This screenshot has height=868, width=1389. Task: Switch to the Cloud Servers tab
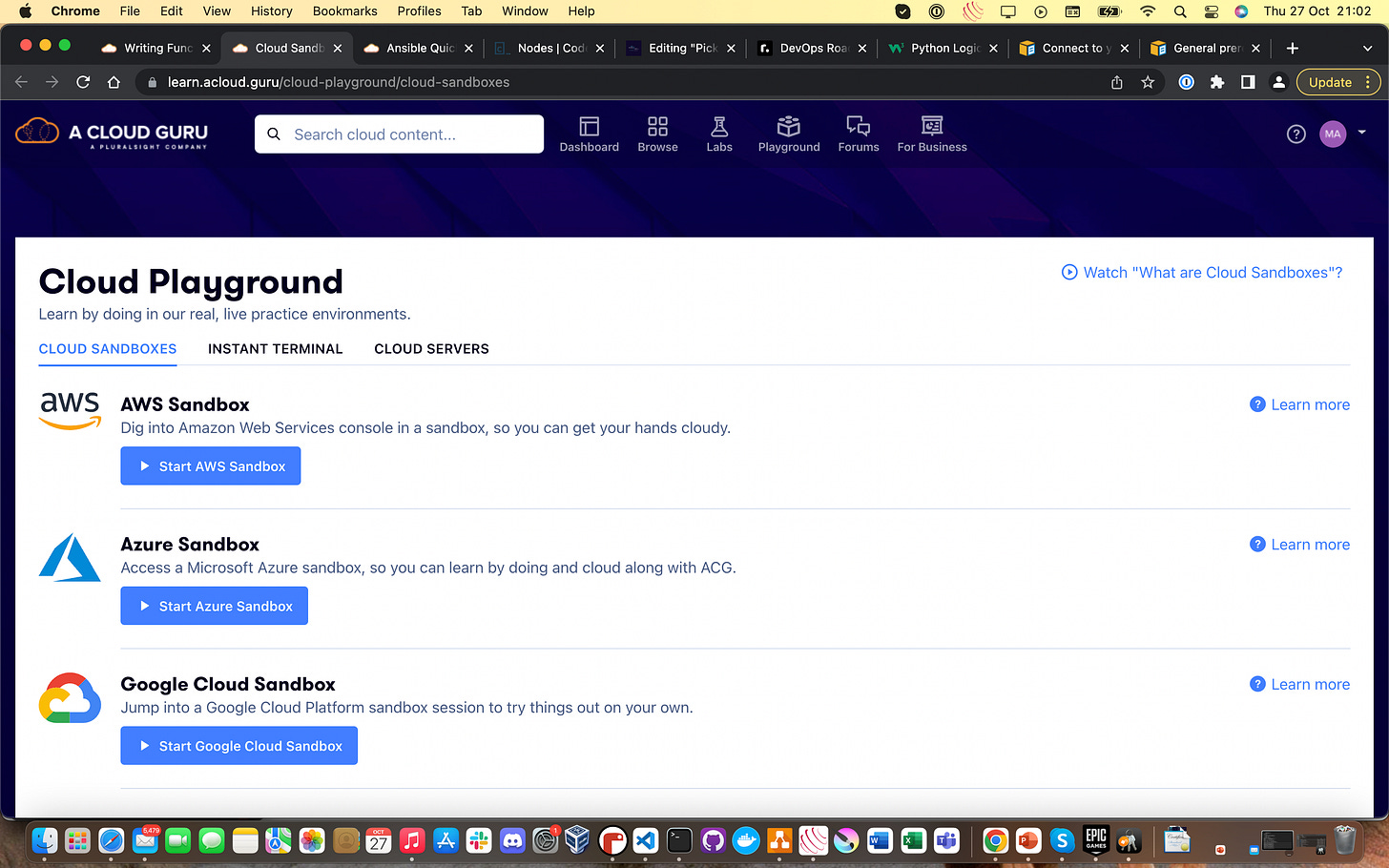431,349
